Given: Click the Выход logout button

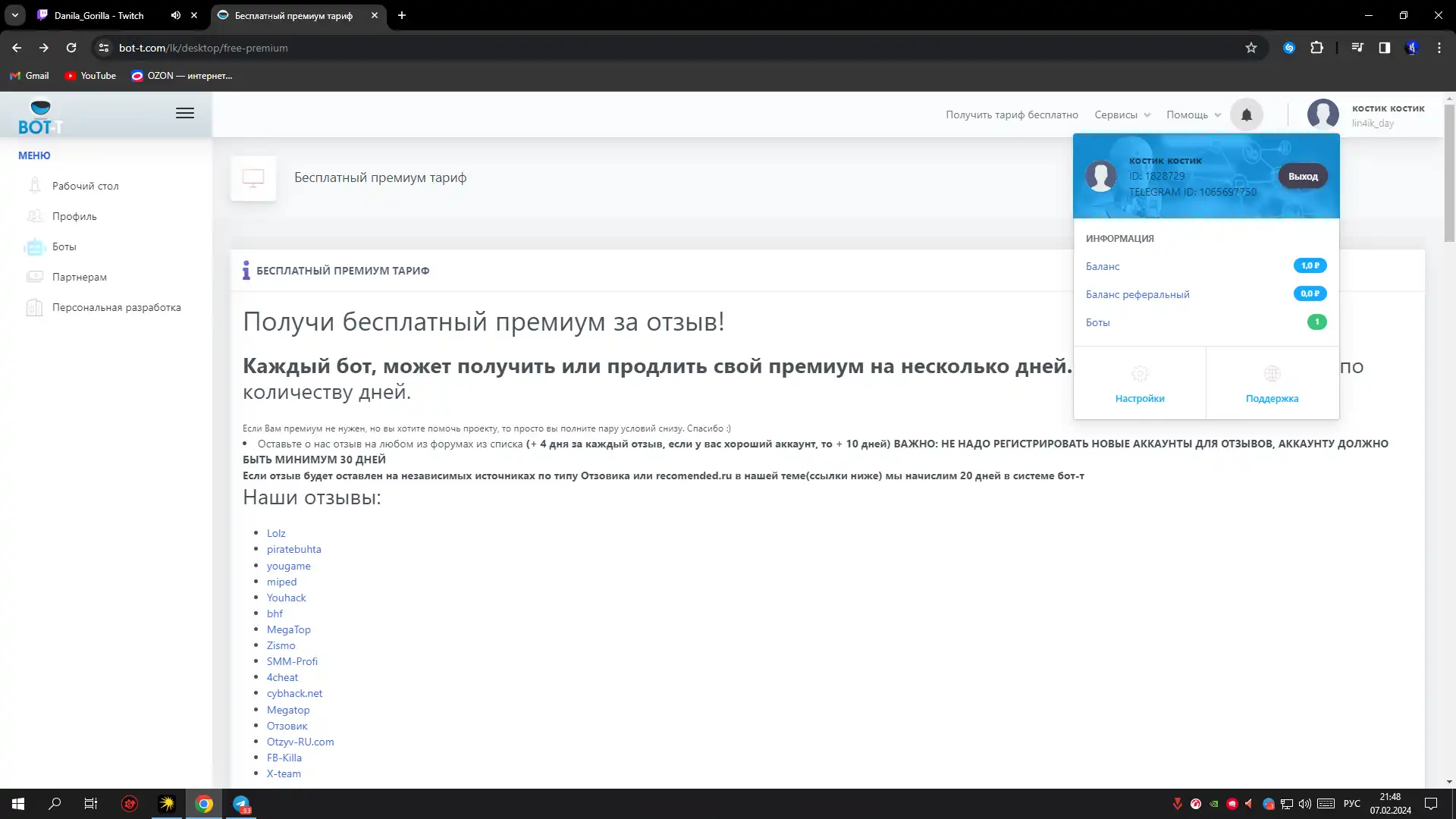Looking at the screenshot, I should tap(1303, 176).
